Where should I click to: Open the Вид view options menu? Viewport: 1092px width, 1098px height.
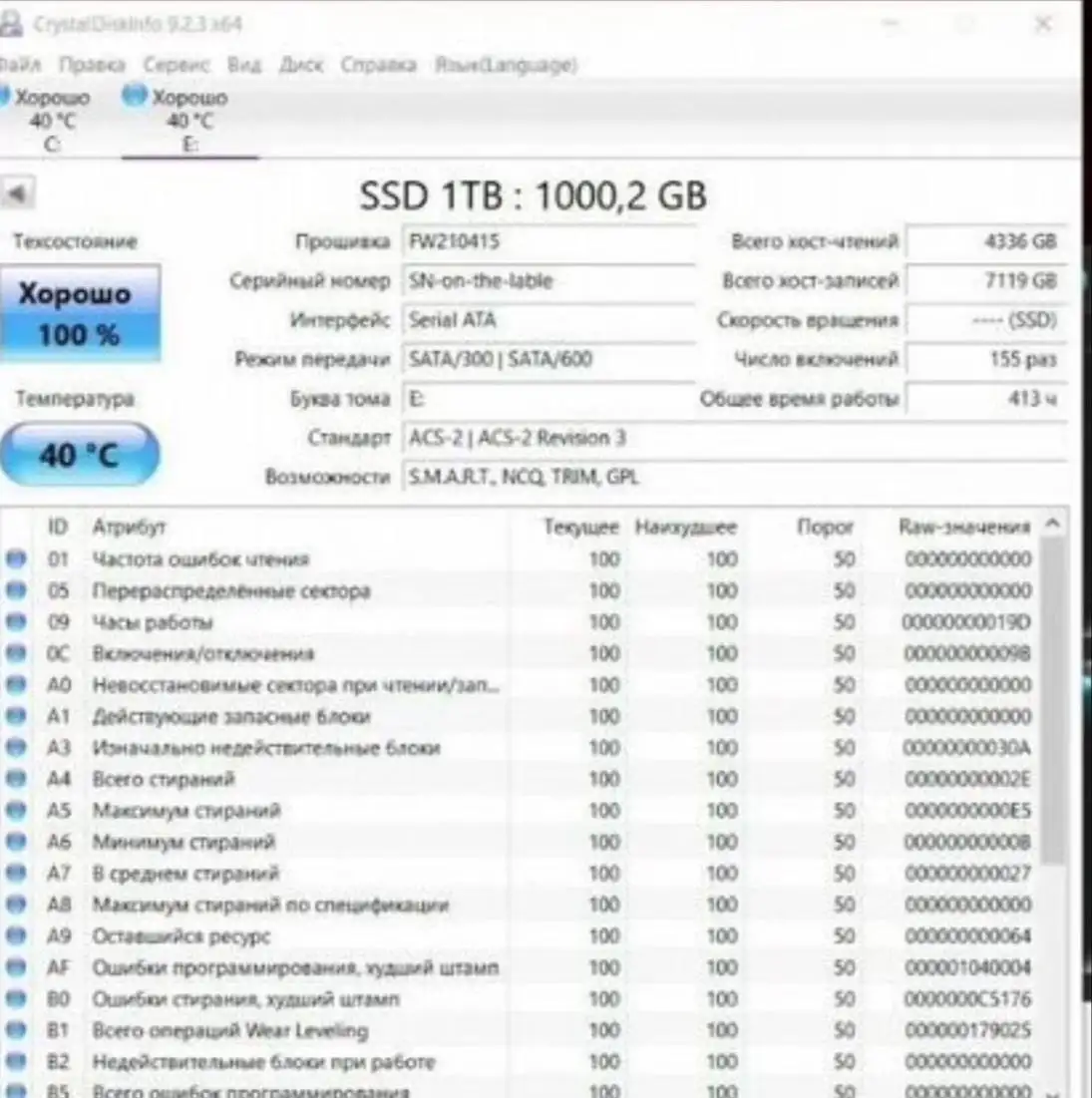(x=245, y=67)
